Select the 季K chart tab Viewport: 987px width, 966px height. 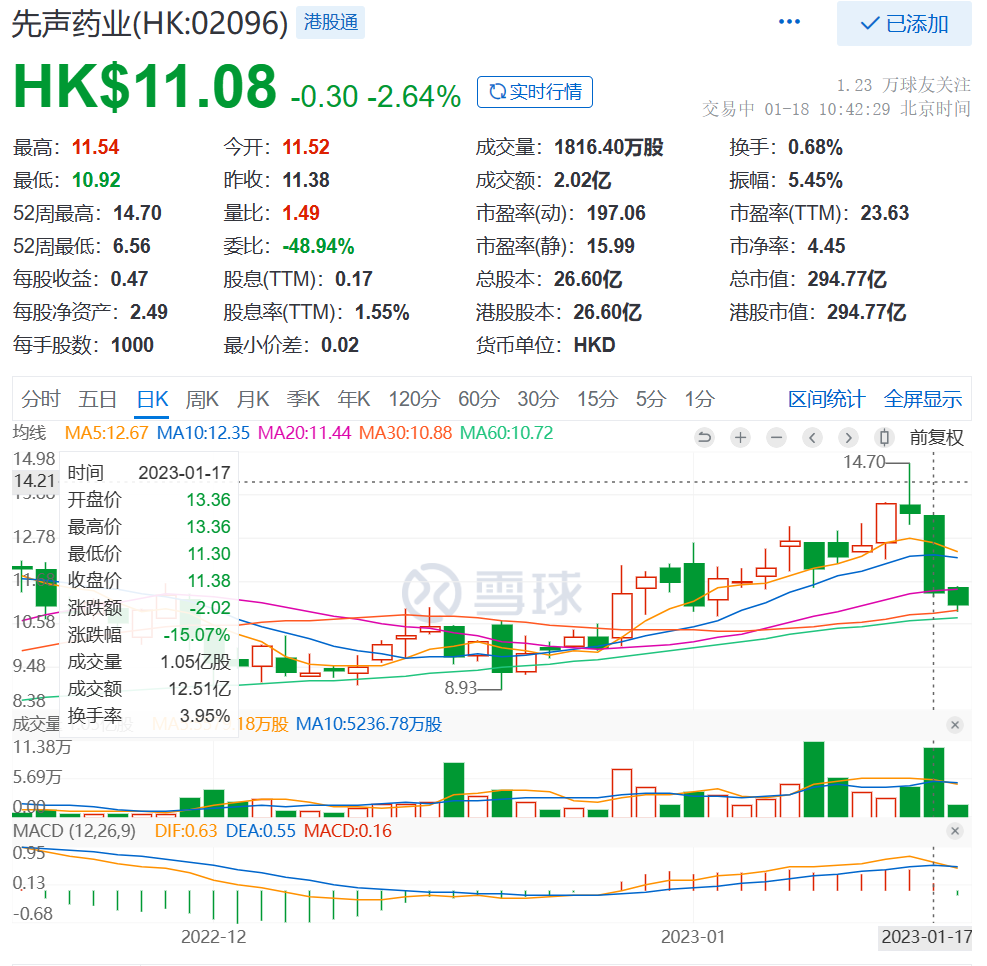click(x=303, y=399)
